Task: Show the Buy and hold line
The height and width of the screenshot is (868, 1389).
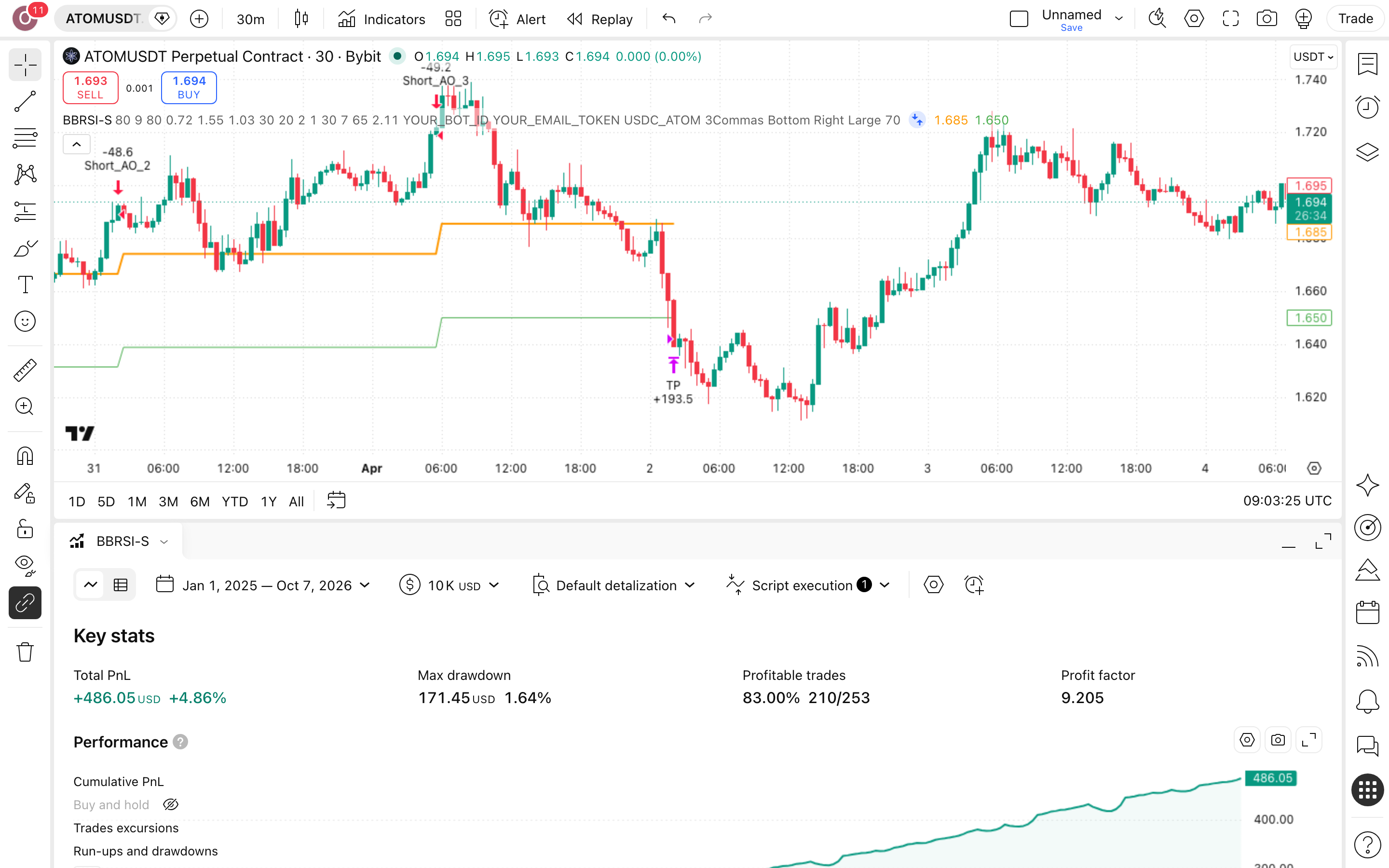Action: (x=170, y=805)
